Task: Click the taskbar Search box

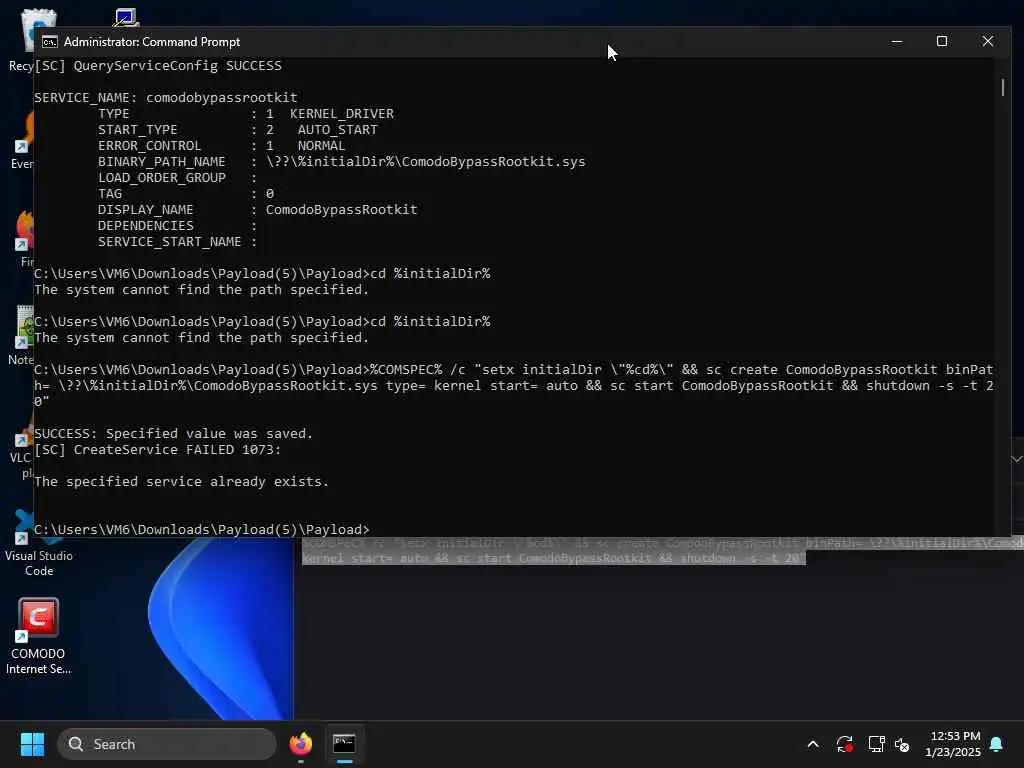Action: coord(167,744)
